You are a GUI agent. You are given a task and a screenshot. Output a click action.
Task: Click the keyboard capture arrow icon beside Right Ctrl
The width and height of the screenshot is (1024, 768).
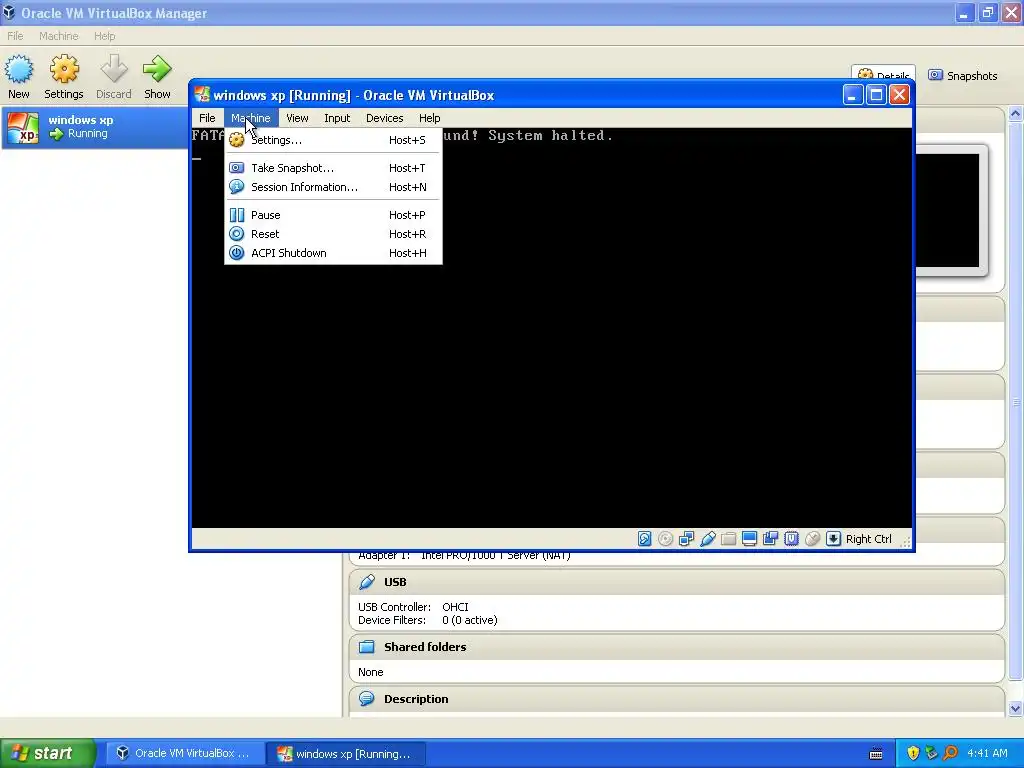[x=833, y=539]
